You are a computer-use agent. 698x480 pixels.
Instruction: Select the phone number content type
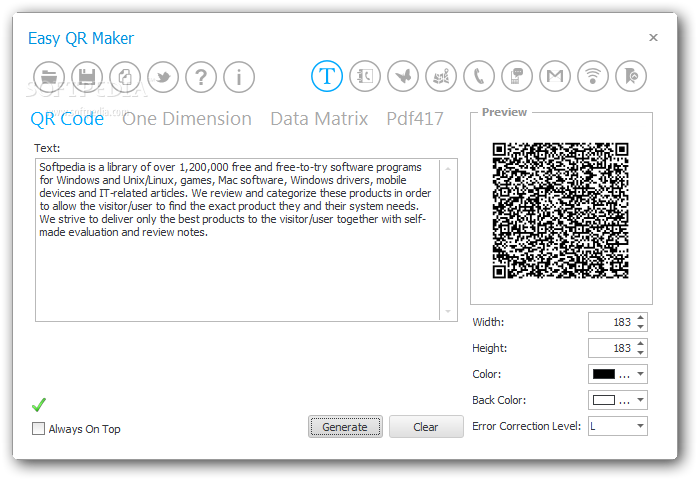(x=479, y=76)
